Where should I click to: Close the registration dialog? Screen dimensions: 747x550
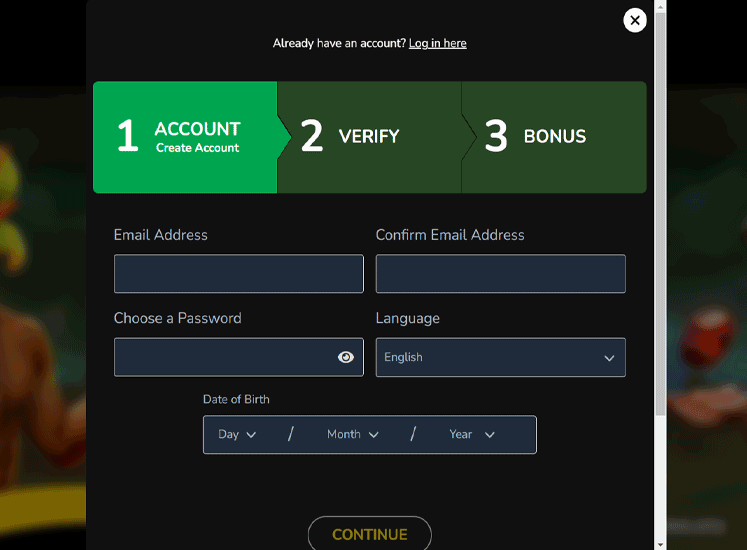(x=634, y=20)
